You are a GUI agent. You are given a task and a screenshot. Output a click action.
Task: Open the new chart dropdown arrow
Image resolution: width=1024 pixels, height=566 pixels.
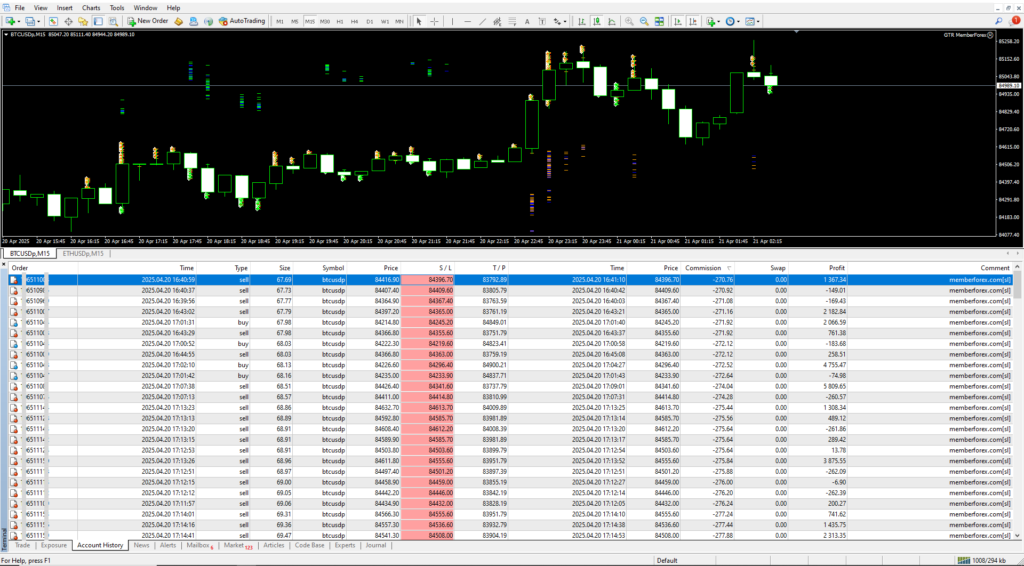pos(20,20)
